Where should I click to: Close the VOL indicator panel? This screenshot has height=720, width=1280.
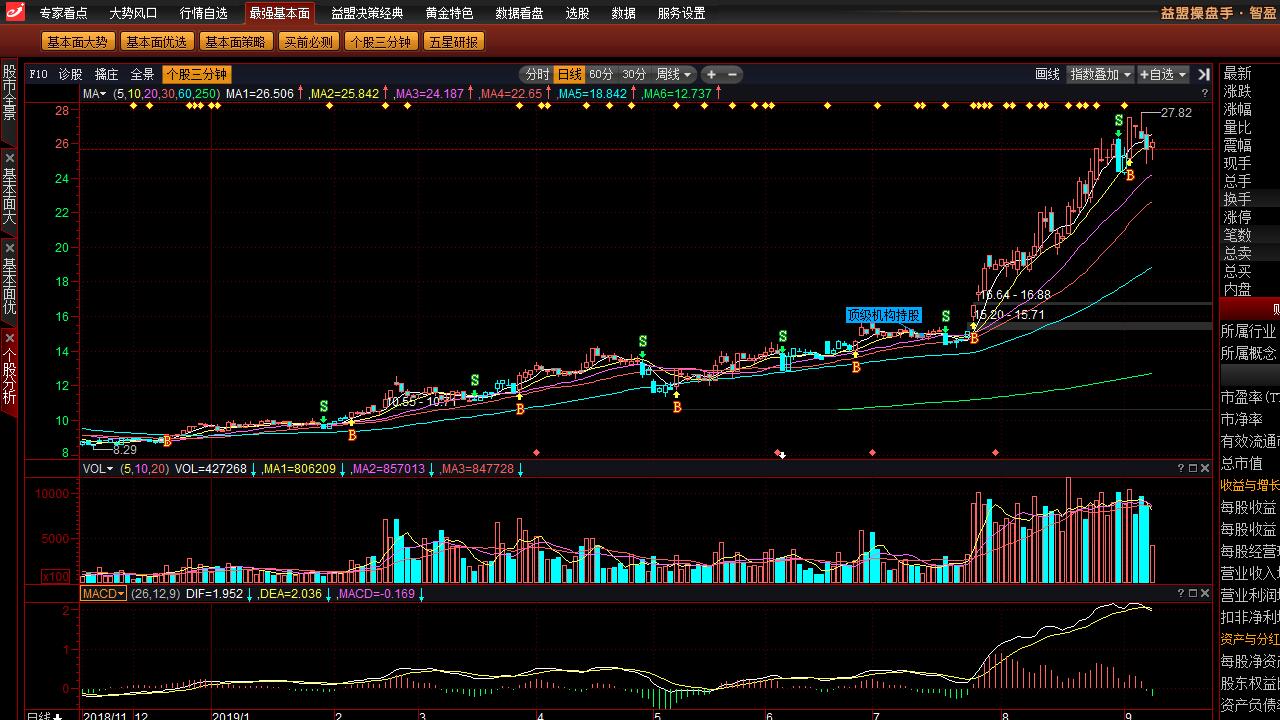pyautogui.click(x=1205, y=468)
